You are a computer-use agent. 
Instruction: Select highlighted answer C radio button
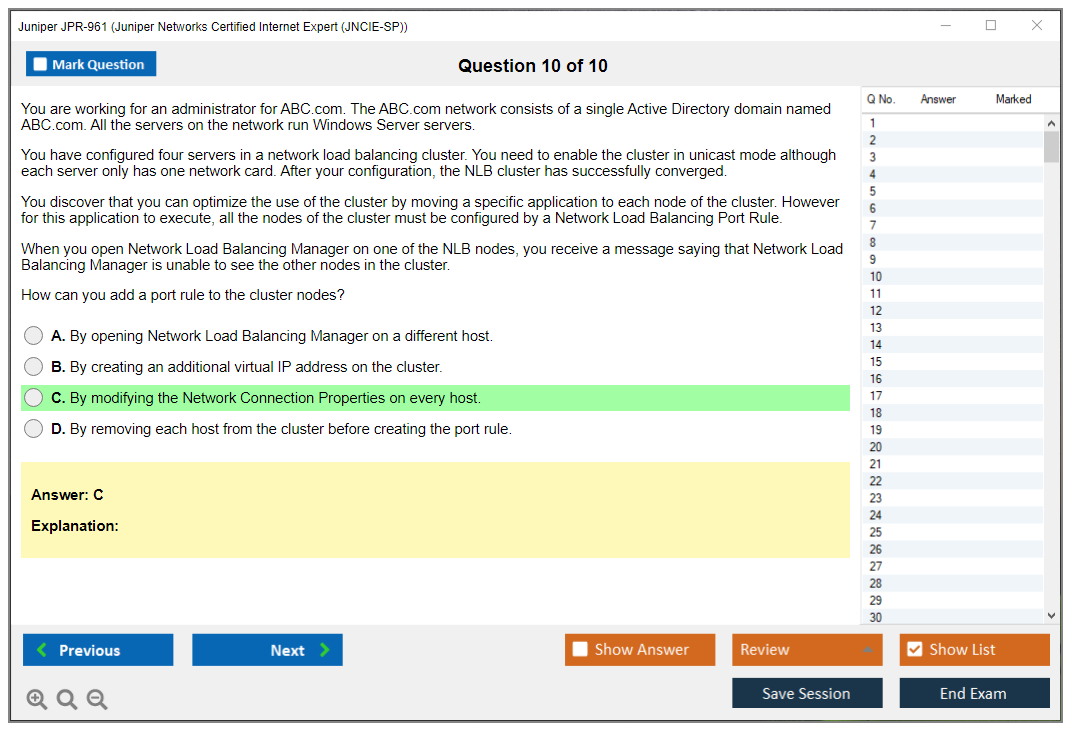coord(34,398)
